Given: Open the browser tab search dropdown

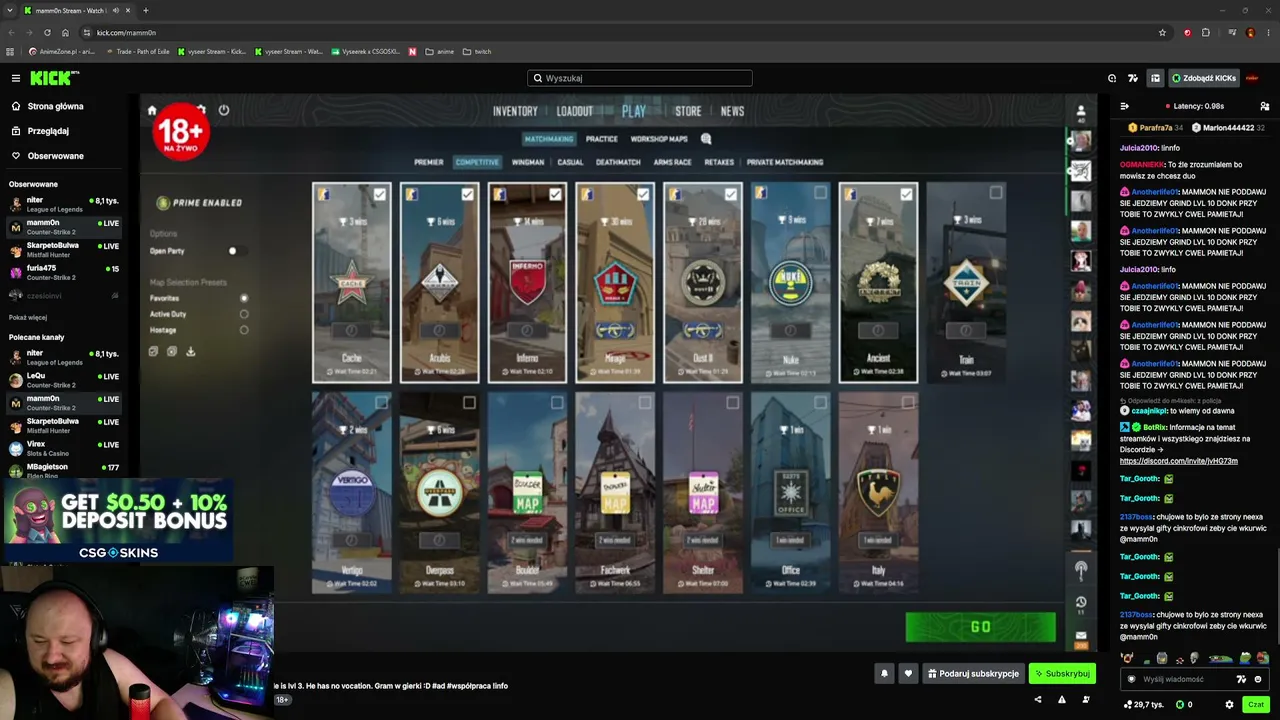Looking at the screenshot, I should point(9,10).
